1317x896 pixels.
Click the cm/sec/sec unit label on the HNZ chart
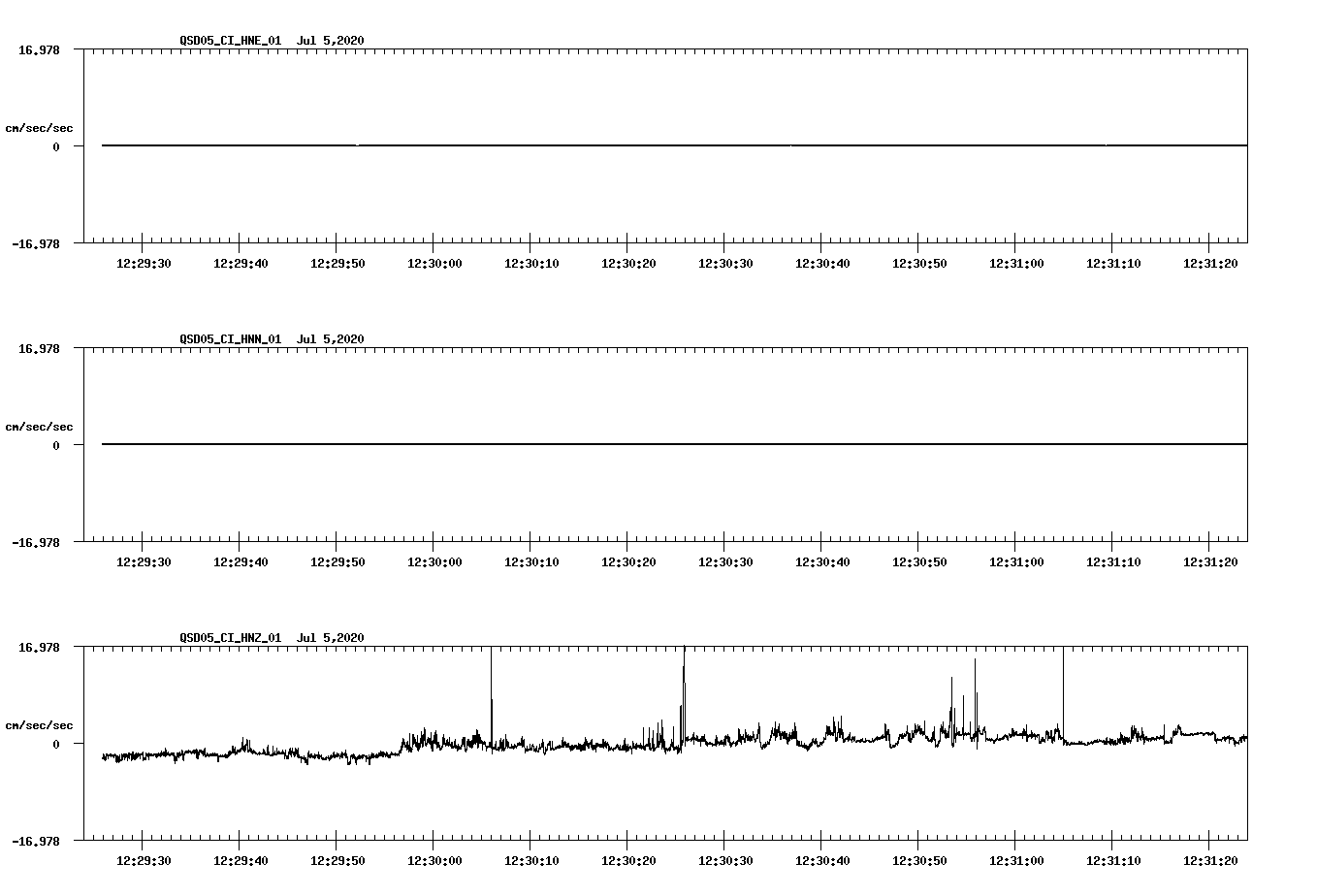(x=39, y=725)
